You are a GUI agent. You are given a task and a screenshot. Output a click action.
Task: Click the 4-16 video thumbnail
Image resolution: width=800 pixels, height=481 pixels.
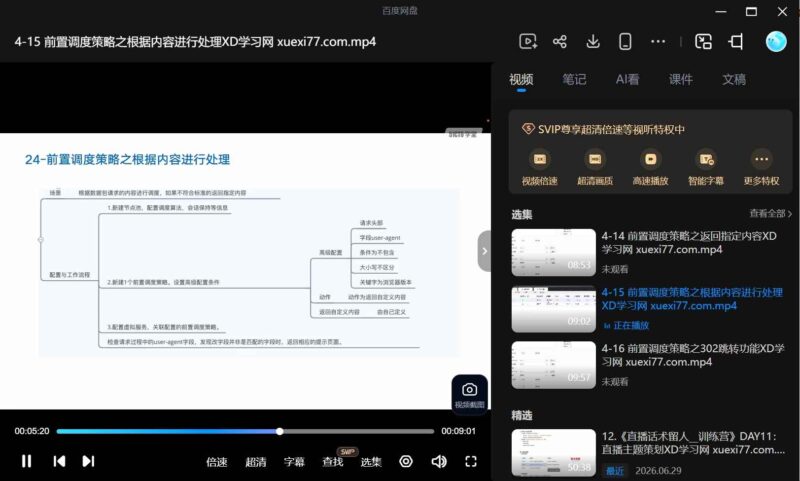554,365
